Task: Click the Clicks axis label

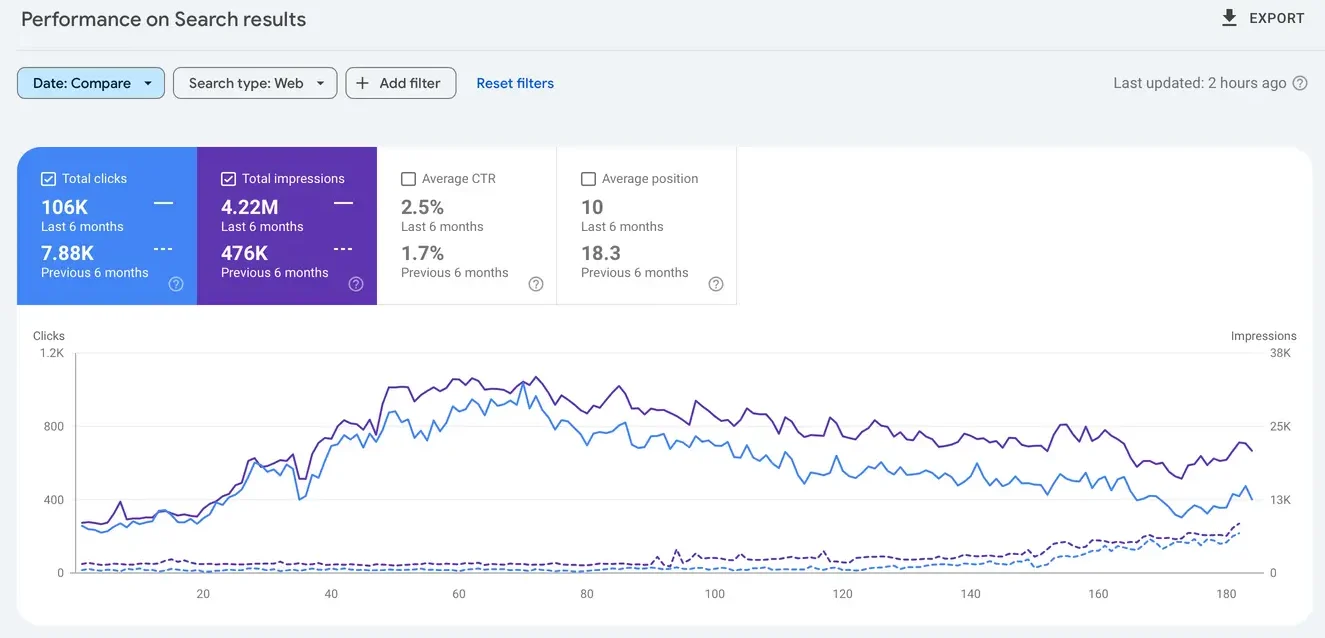Action: [x=49, y=336]
